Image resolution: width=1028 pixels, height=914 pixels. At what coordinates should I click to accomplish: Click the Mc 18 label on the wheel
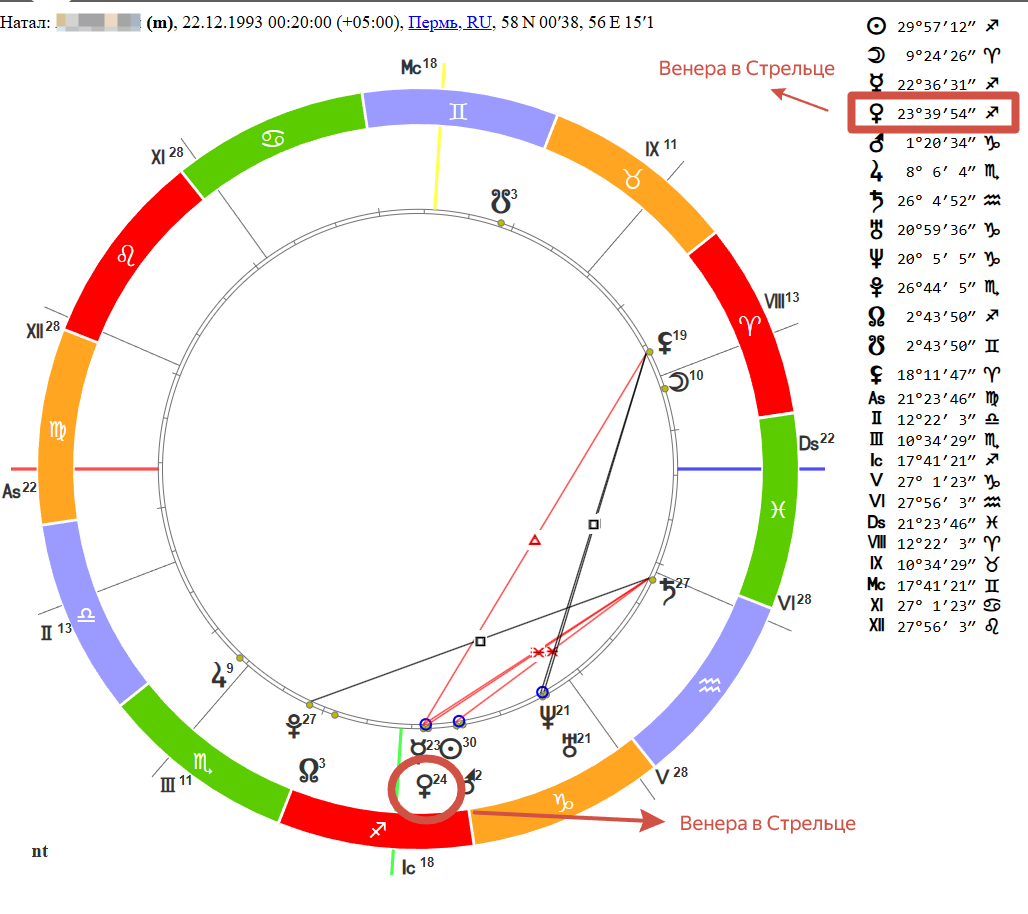[x=418, y=66]
